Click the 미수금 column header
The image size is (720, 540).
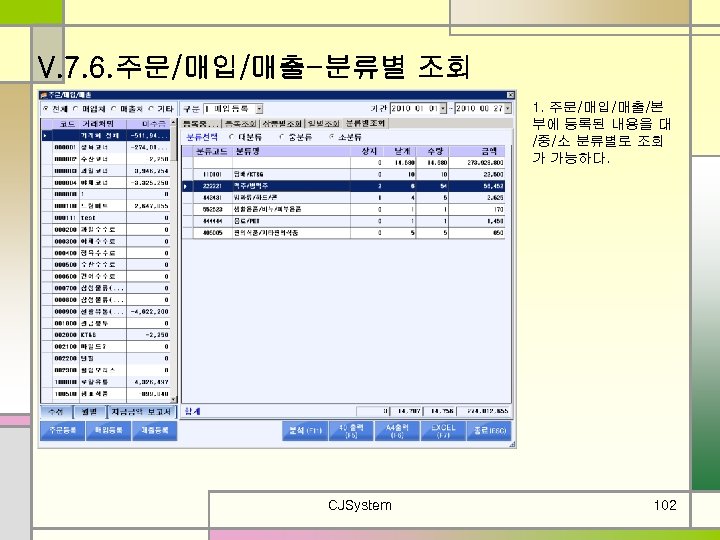tap(148, 124)
